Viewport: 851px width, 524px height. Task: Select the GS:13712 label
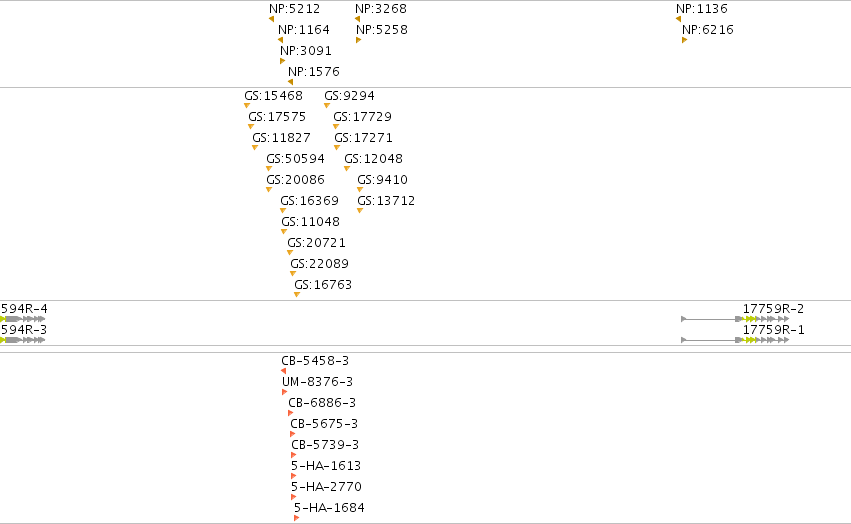click(386, 201)
